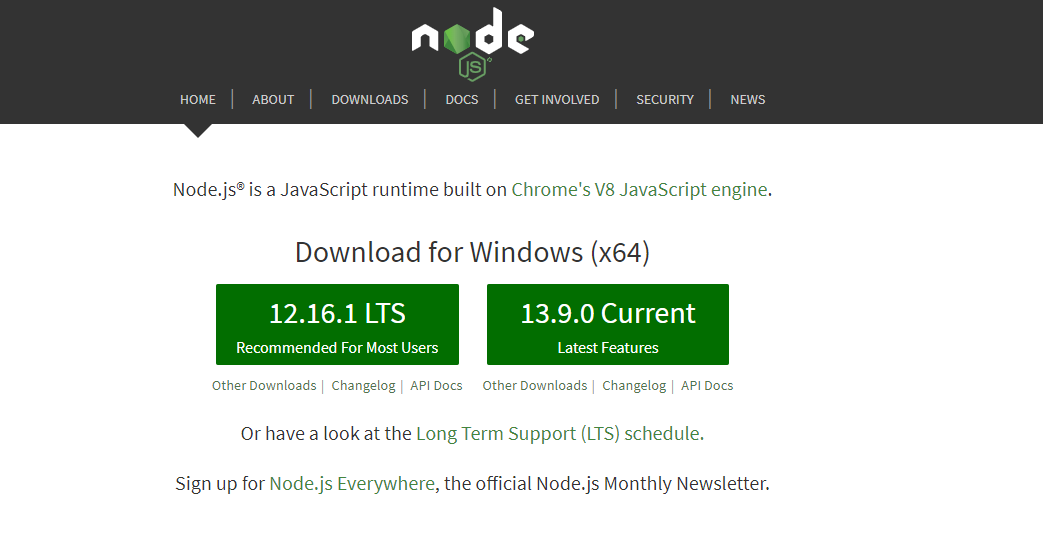
Task: Open the Long Term Support (LTS) schedule link
Action: [558, 434]
